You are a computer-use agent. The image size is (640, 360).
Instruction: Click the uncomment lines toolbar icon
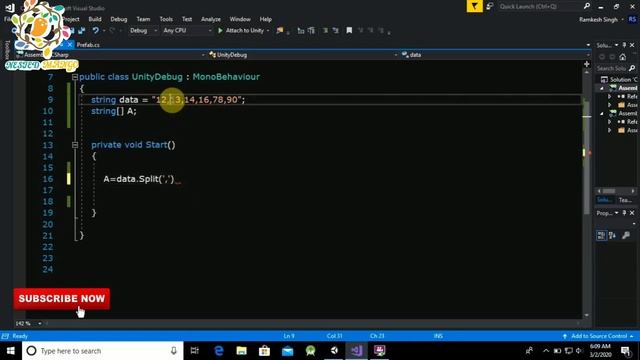click(336, 31)
